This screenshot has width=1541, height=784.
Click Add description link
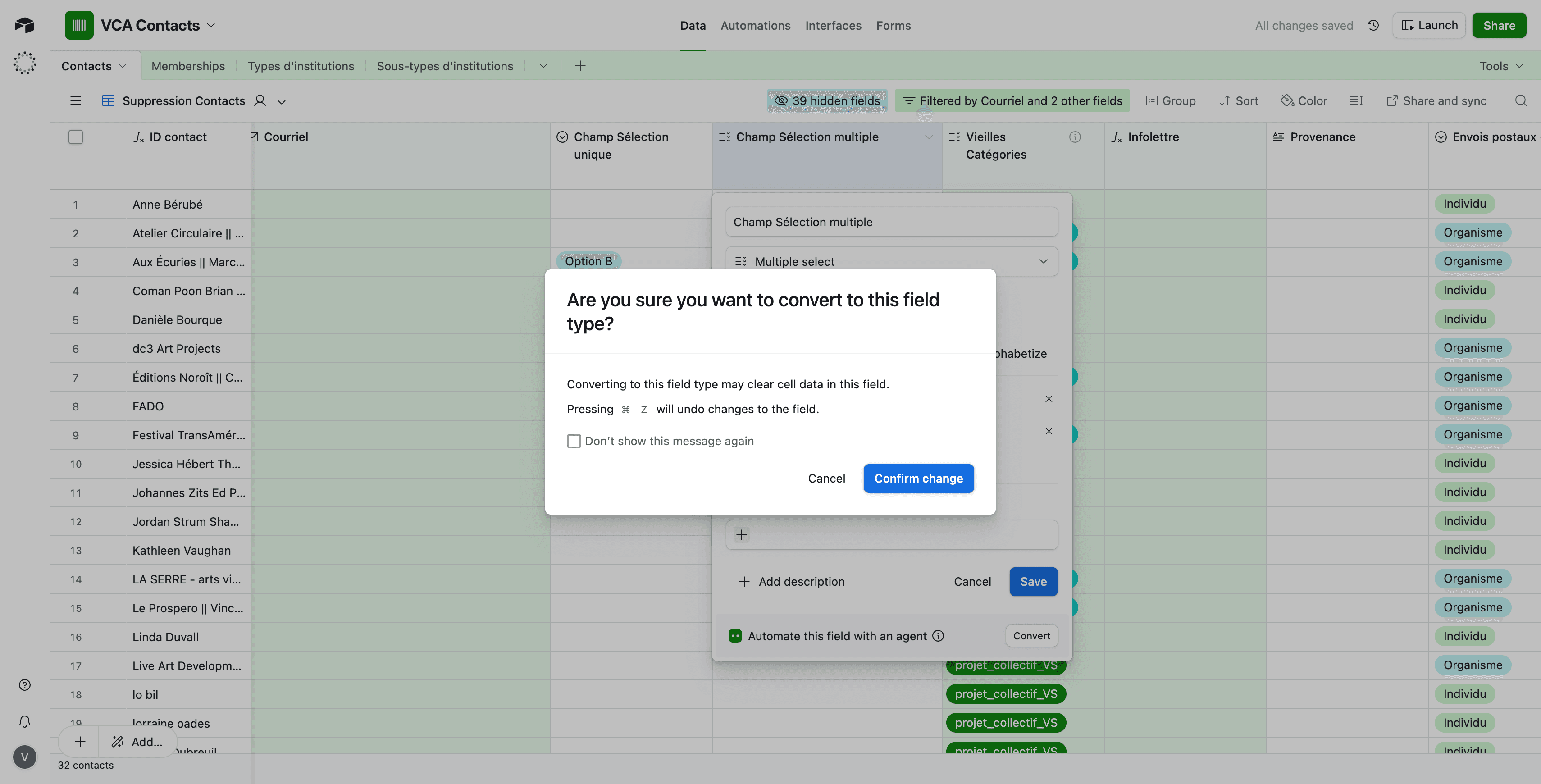[791, 581]
